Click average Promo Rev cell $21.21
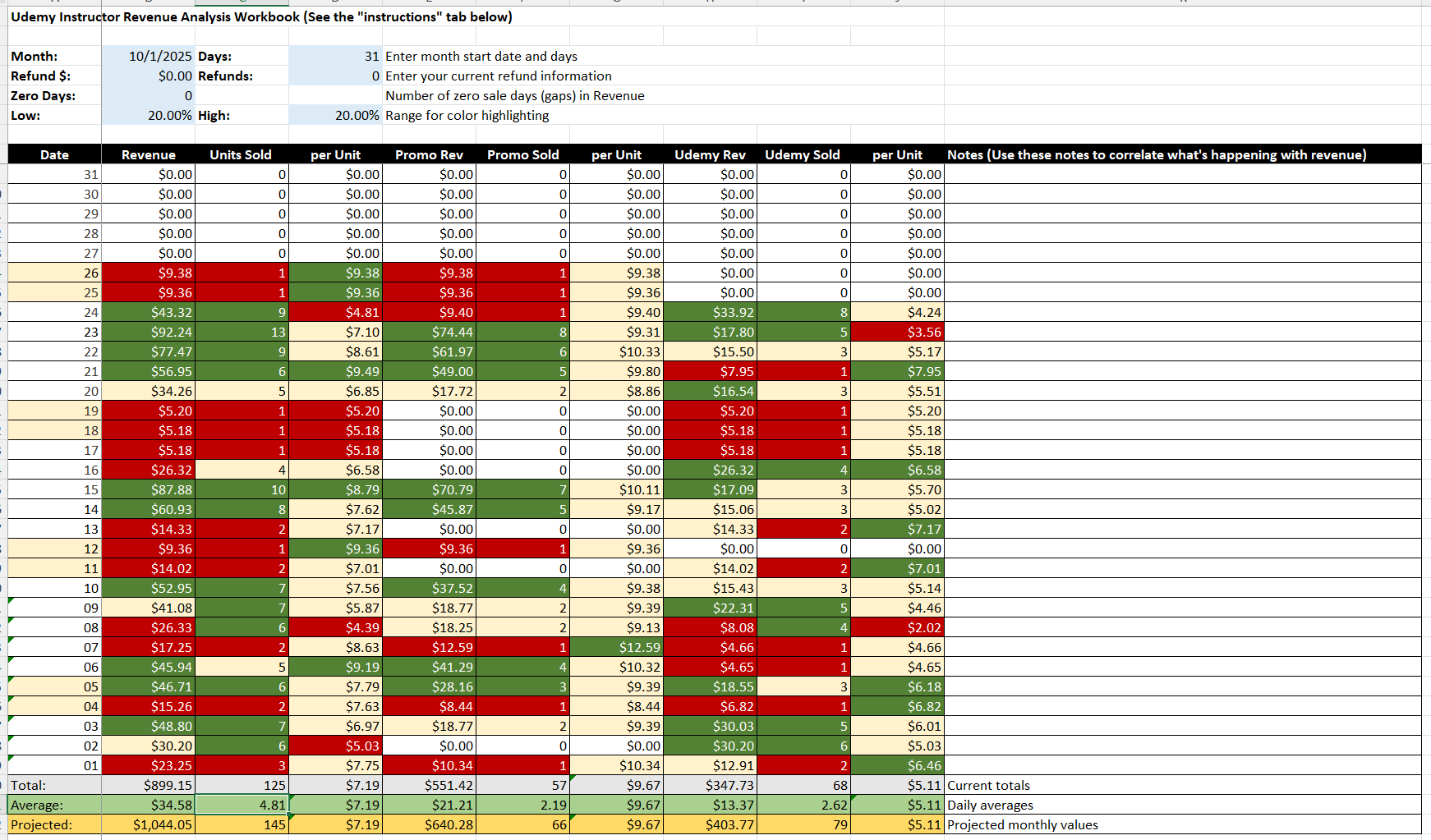This screenshot has height=840, width=1431. pyautogui.click(x=429, y=805)
